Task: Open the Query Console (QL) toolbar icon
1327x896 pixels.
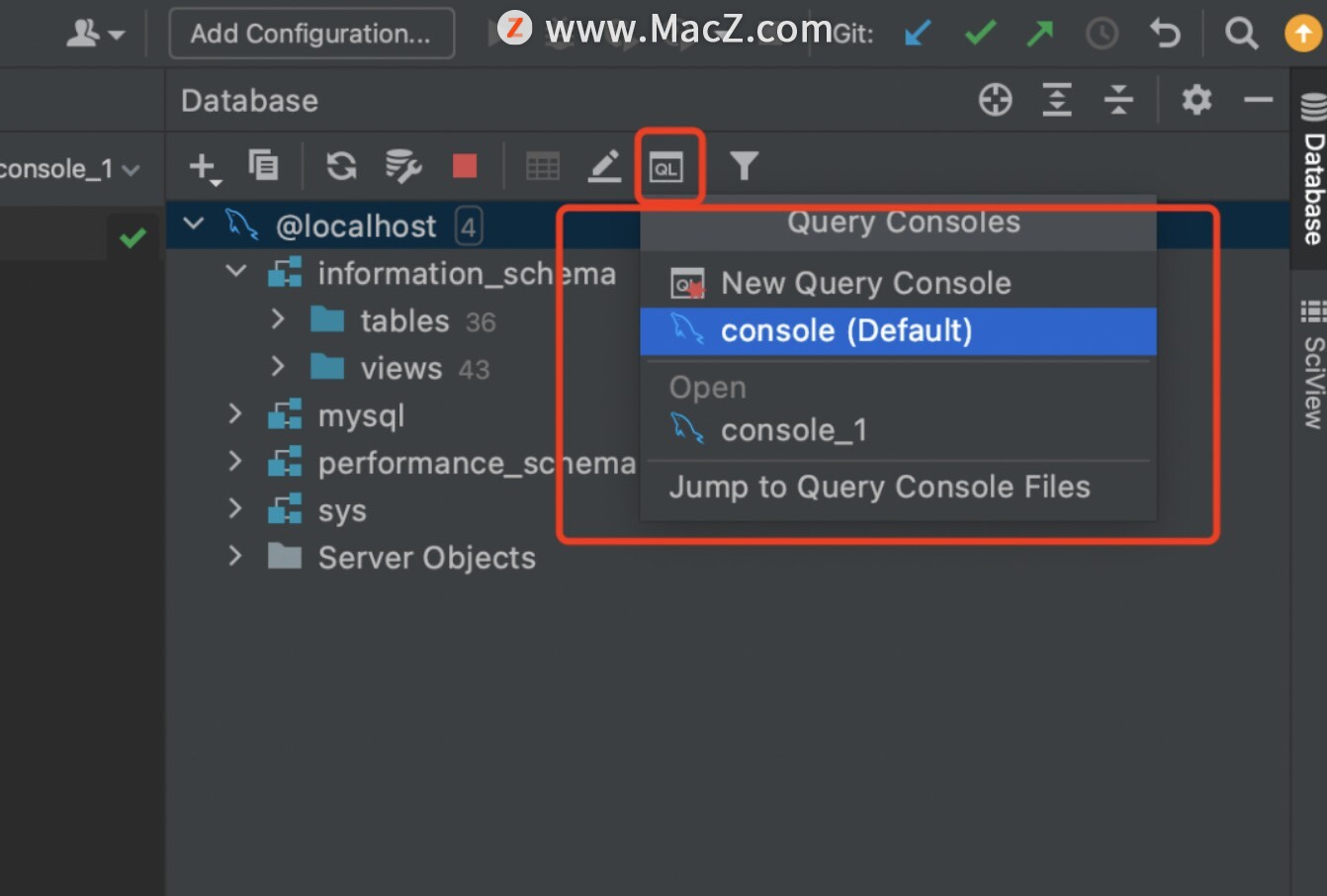Action: (x=666, y=167)
